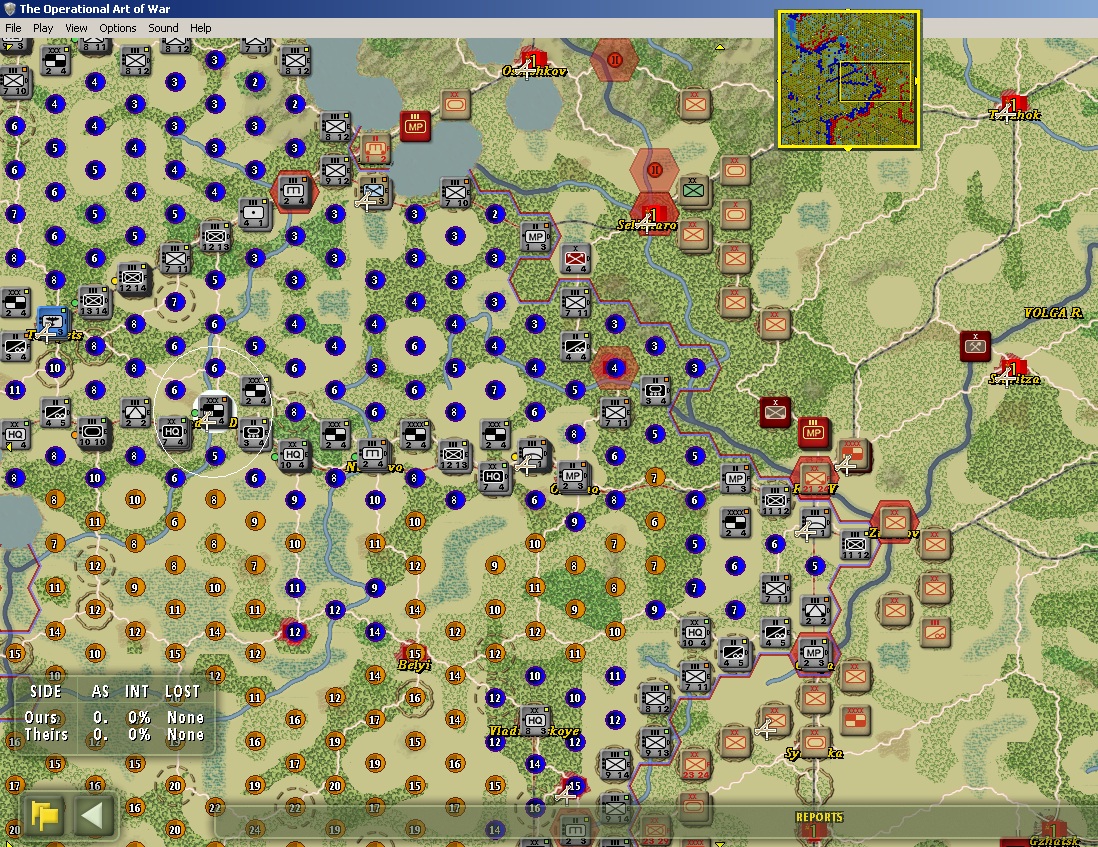Select the Soviet armored unit next to the lake MP
1098x847 pixels.
pyautogui.click(x=456, y=104)
